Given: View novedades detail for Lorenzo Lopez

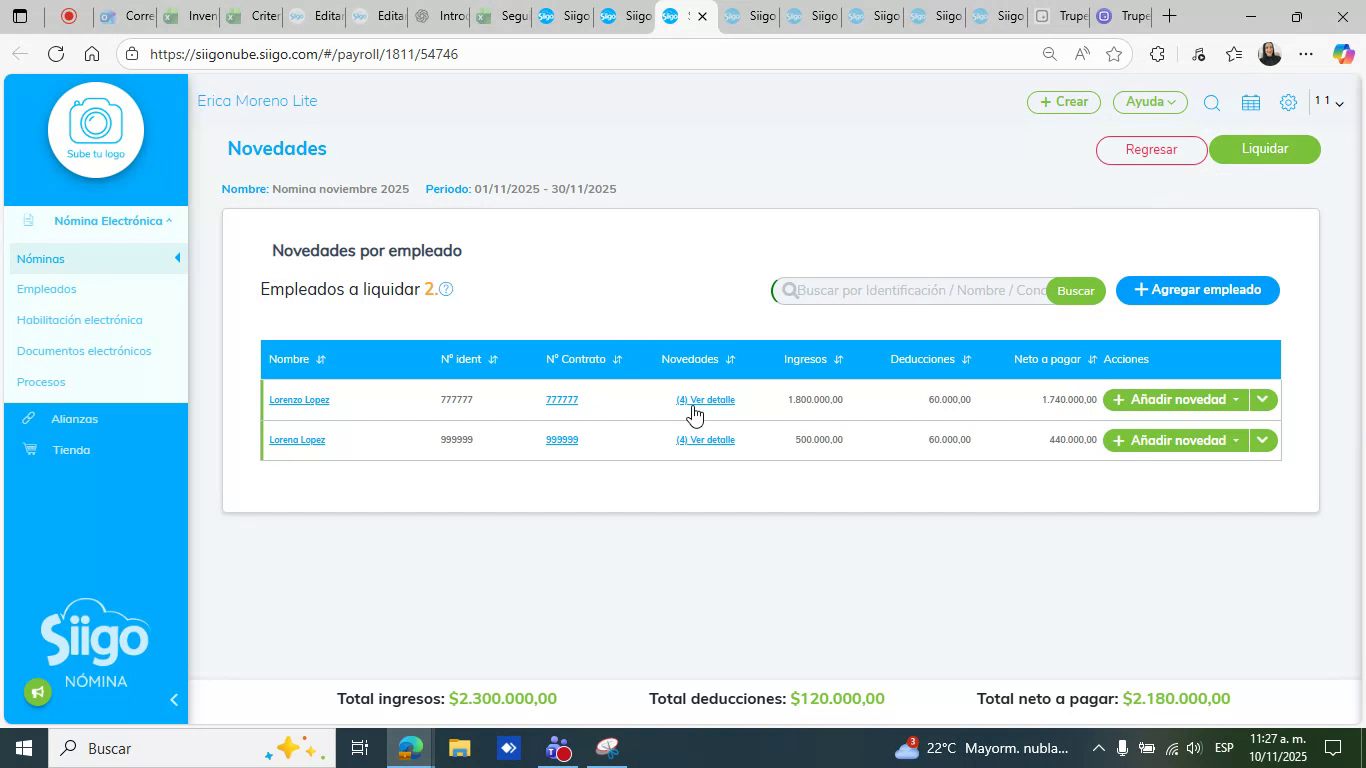Looking at the screenshot, I should [x=705, y=400].
